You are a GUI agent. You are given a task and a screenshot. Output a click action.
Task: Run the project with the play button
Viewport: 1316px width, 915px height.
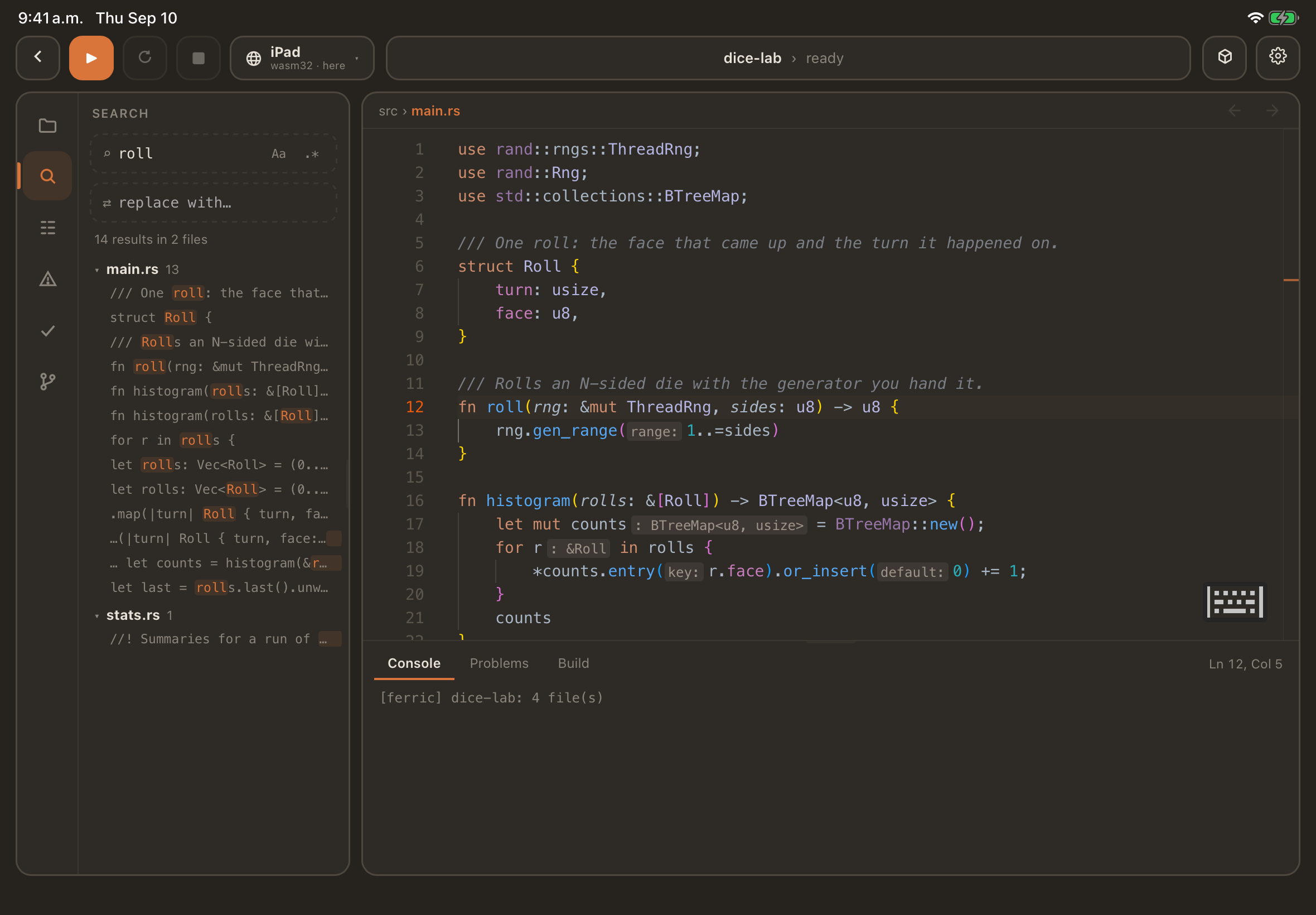pos(91,57)
